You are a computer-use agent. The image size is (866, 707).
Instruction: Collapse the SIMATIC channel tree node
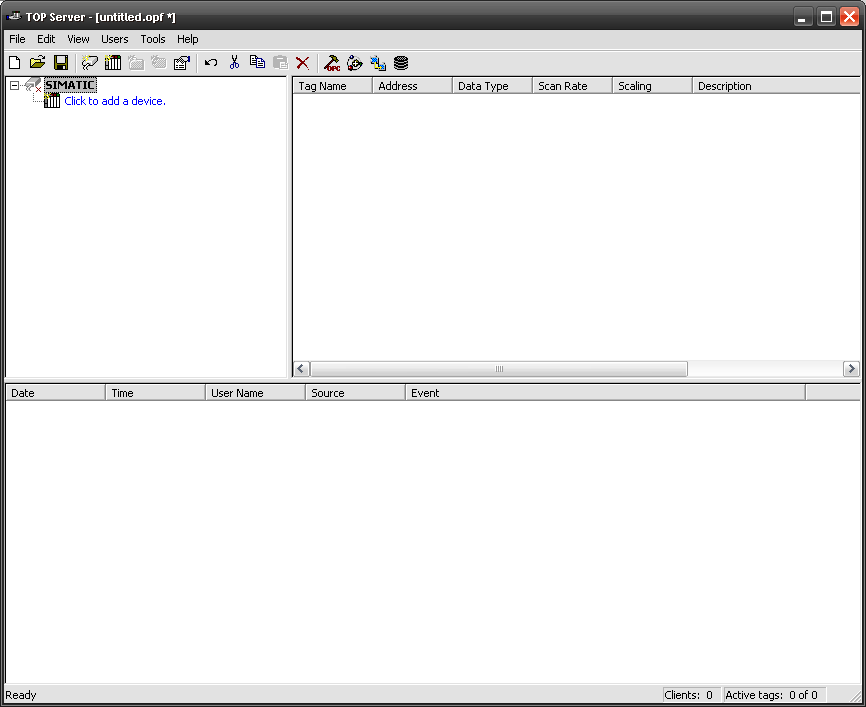tap(14, 86)
